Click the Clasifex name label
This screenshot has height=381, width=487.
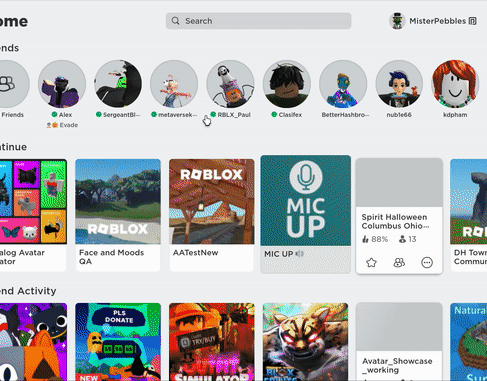click(x=290, y=115)
